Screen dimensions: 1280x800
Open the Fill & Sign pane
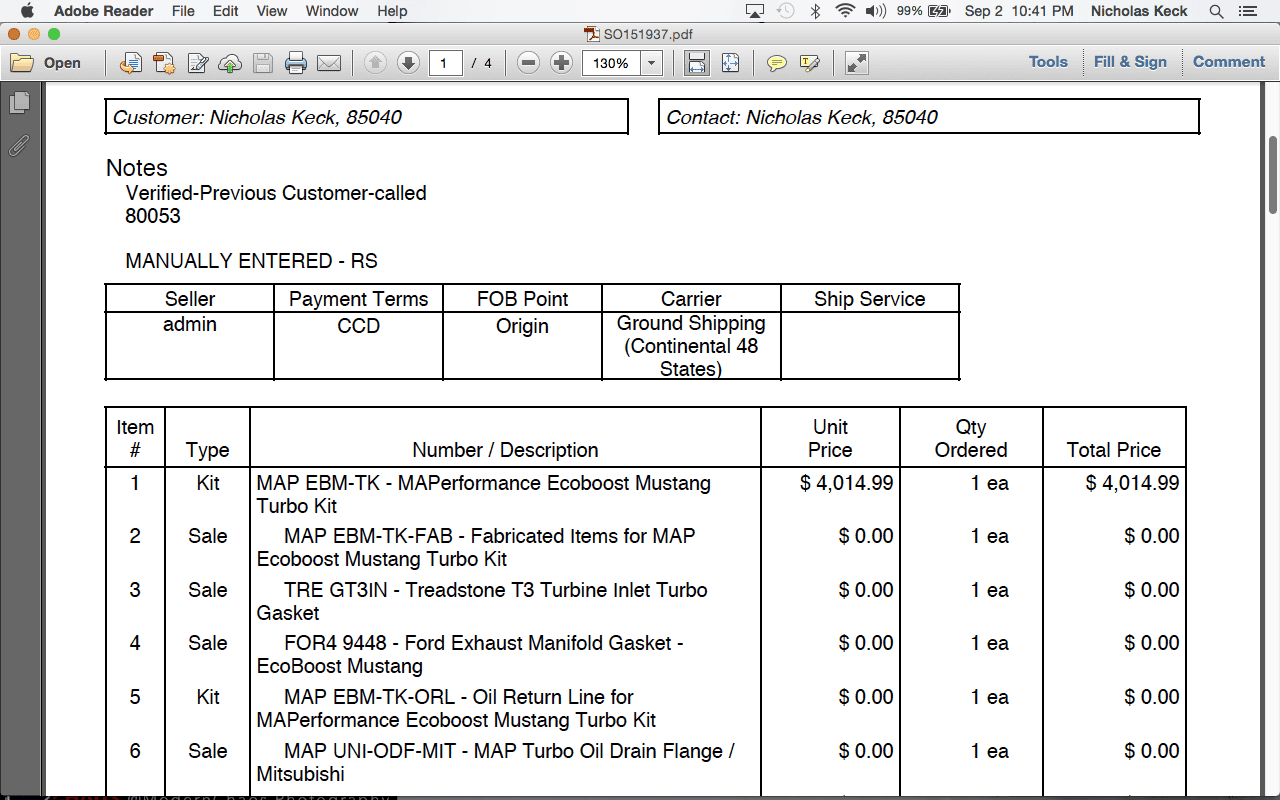(x=1130, y=62)
